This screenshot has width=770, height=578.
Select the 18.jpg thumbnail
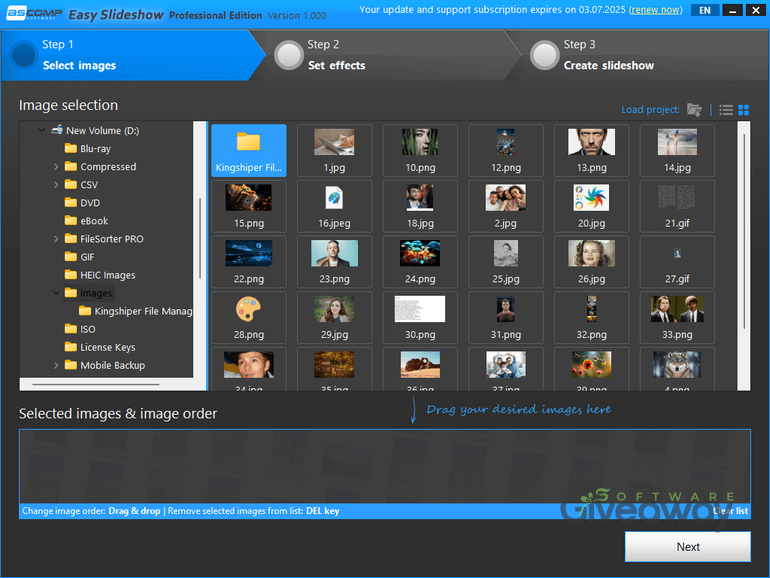click(420, 206)
